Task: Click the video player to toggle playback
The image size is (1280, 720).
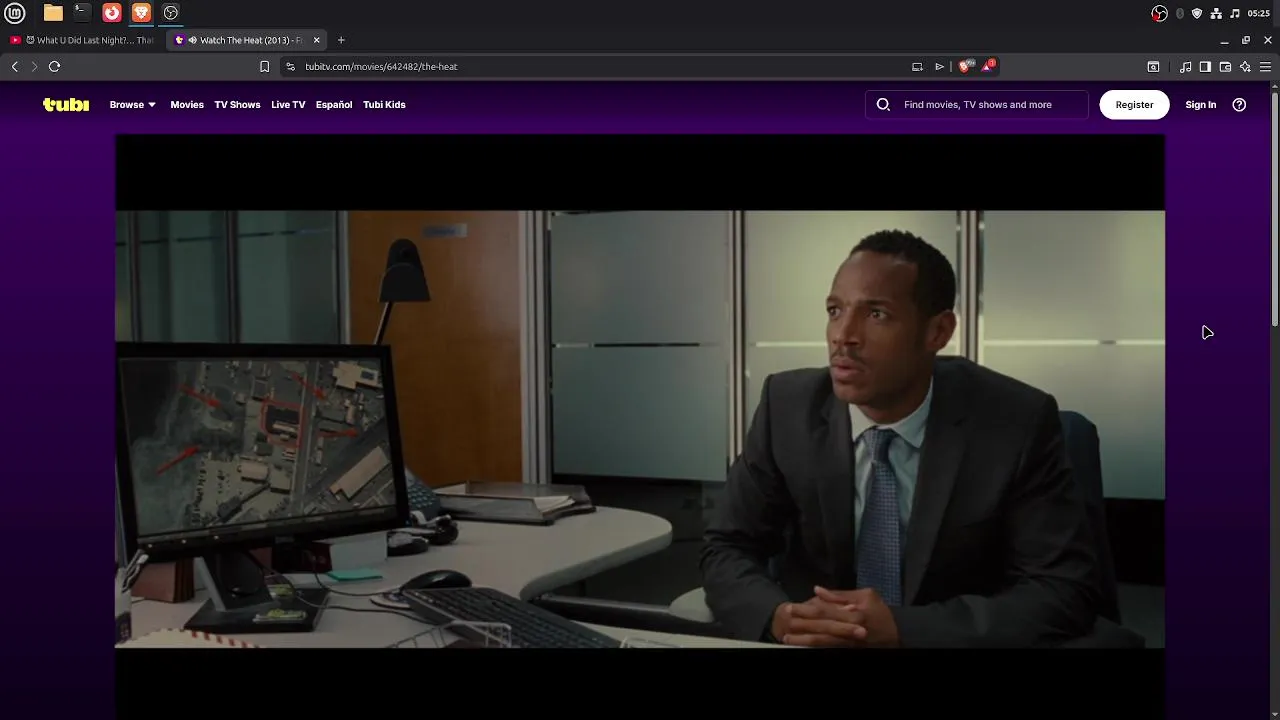Action: pyautogui.click(x=640, y=429)
